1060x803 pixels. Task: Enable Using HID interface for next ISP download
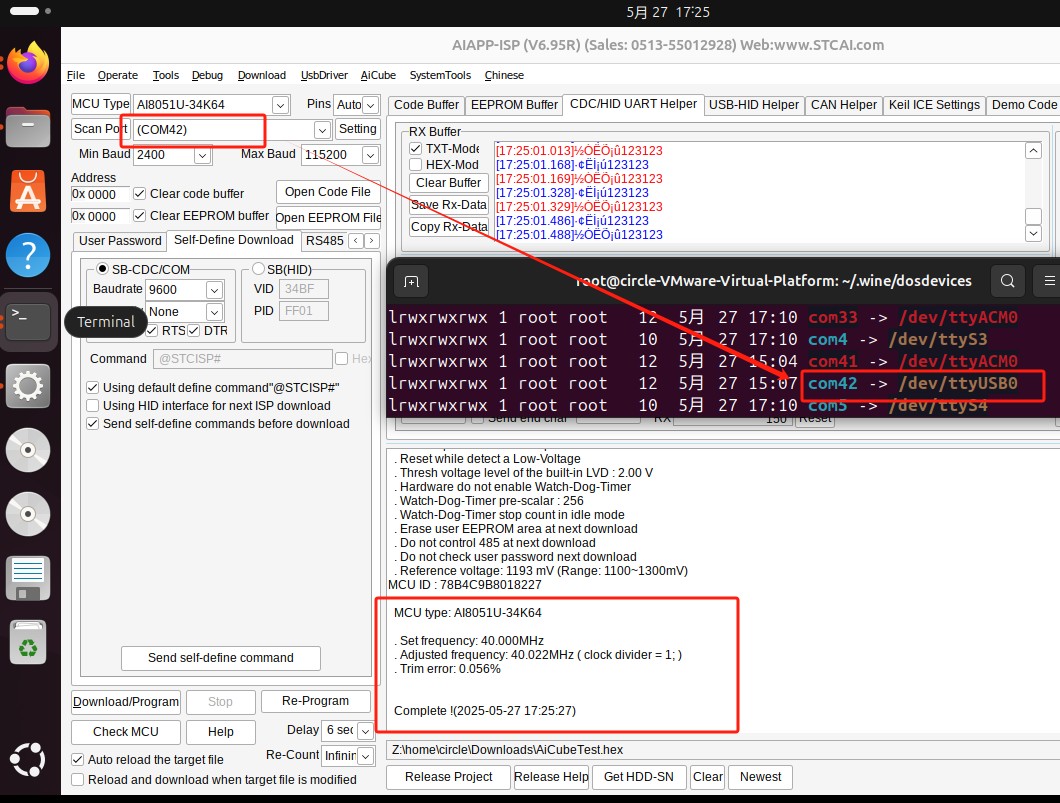coord(93,406)
